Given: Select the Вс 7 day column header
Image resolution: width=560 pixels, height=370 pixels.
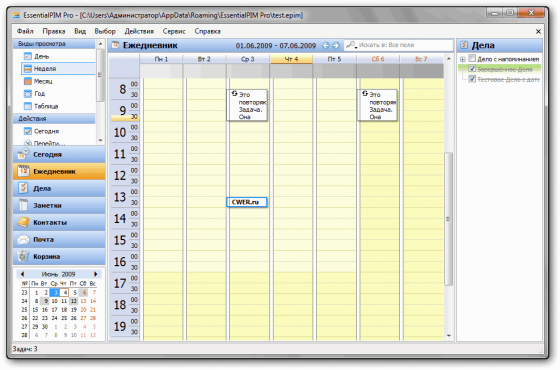Looking at the screenshot, I should [x=421, y=59].
